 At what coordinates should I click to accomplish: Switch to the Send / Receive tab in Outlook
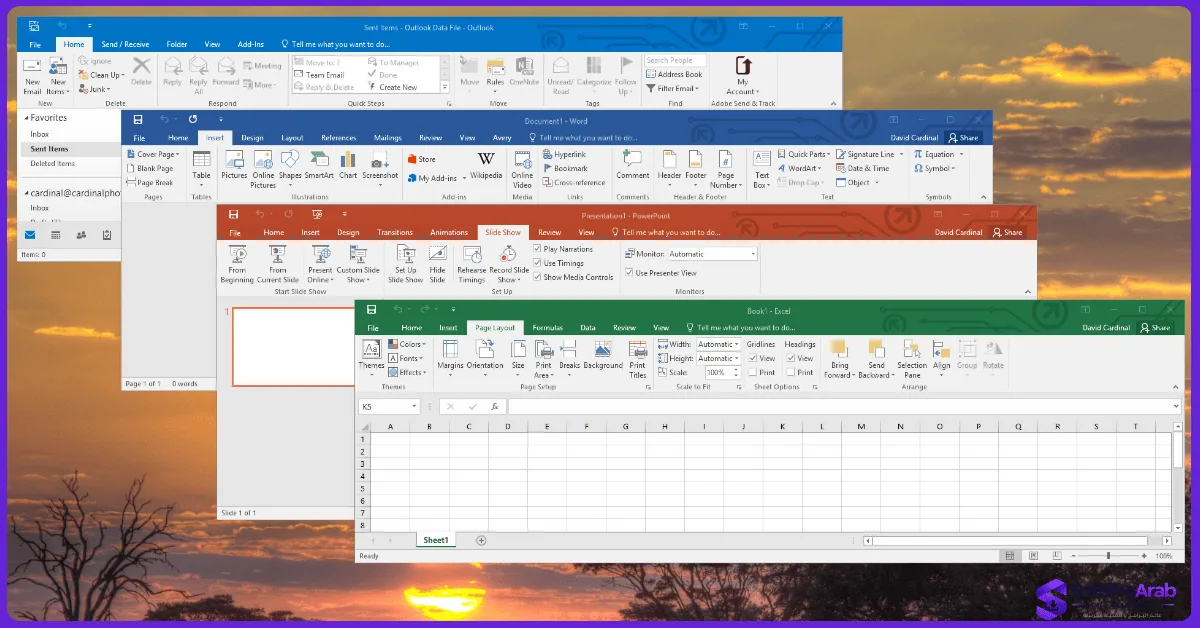pyautogui.click(x=125, y=44)
